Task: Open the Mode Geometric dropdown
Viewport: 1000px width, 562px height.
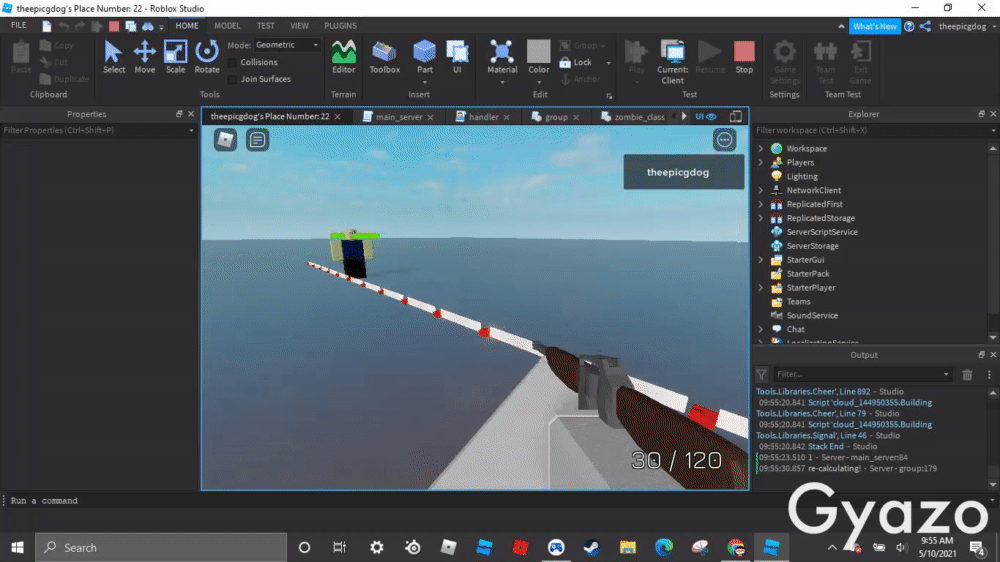Action: coord(287,45)
